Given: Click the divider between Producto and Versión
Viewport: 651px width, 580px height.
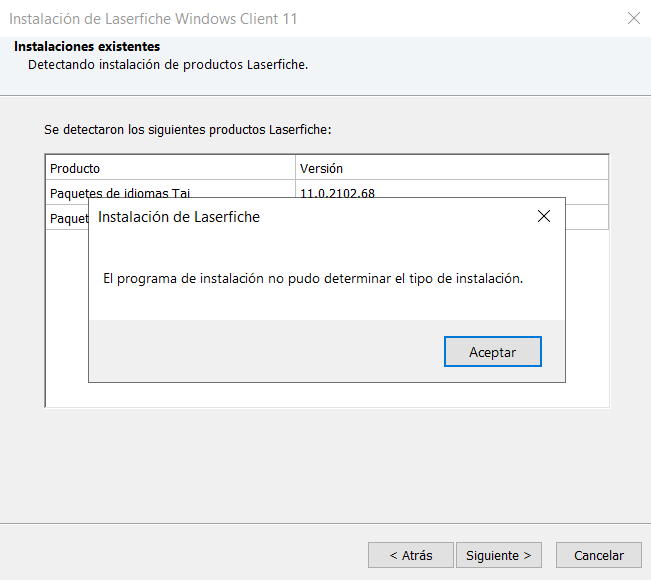Looking at the screenshot, I should [296, 168].
